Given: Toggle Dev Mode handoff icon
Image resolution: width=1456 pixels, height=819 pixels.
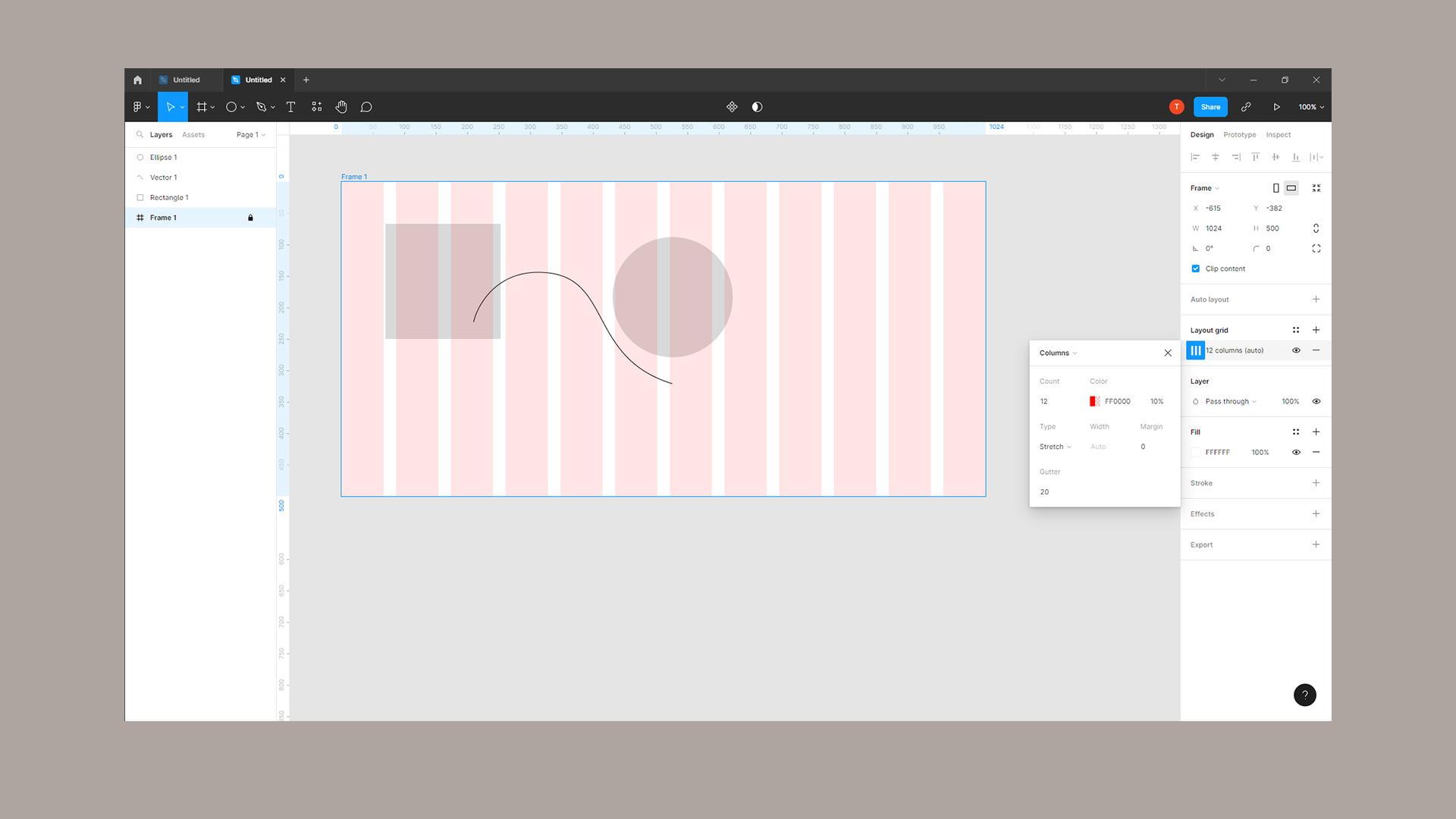Looking at the screenshot, I should 732,107.
